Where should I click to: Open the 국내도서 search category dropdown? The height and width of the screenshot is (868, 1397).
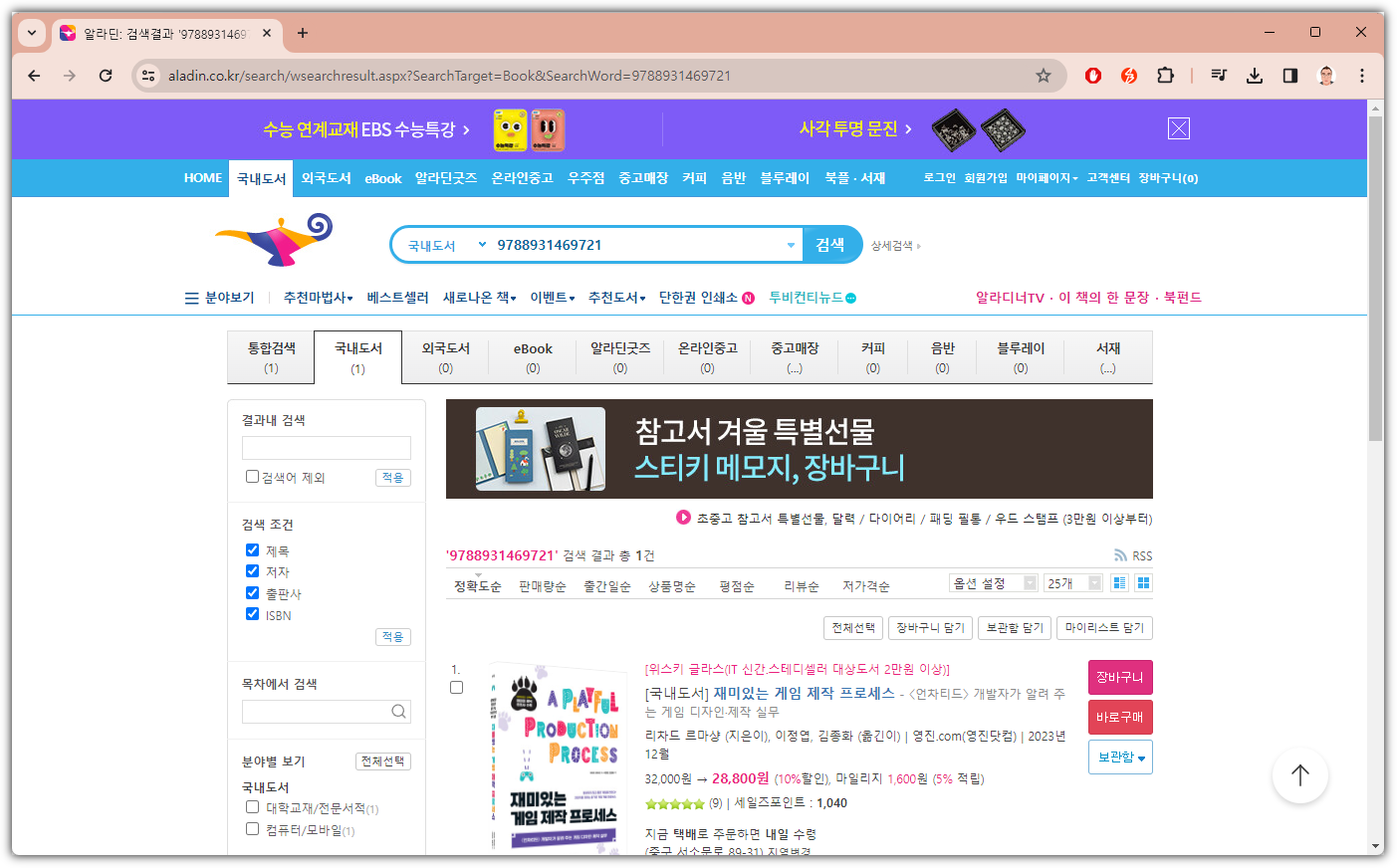click(x=447, y=245)
